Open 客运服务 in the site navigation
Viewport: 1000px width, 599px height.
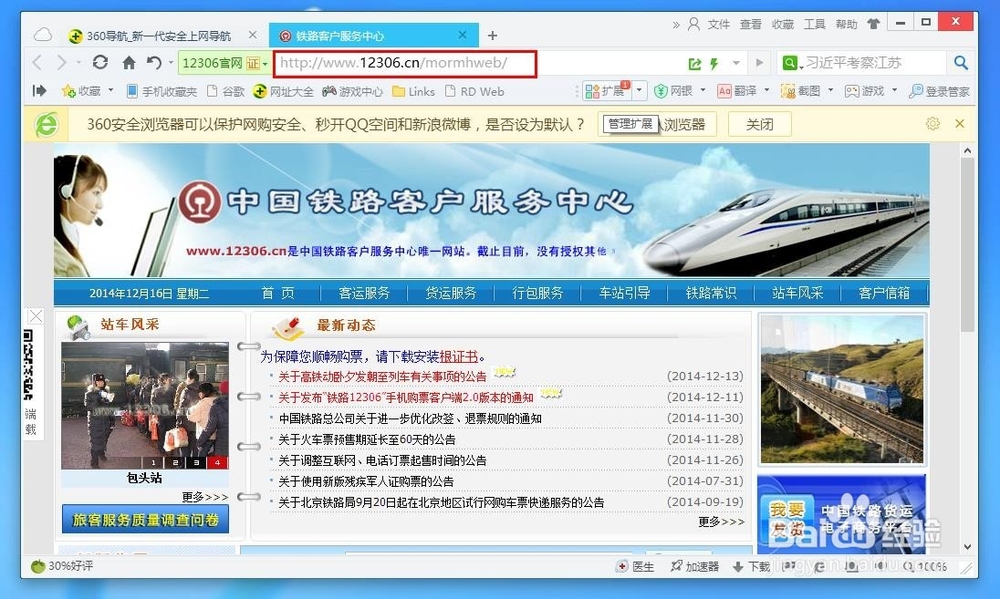(x=364, y=293)
